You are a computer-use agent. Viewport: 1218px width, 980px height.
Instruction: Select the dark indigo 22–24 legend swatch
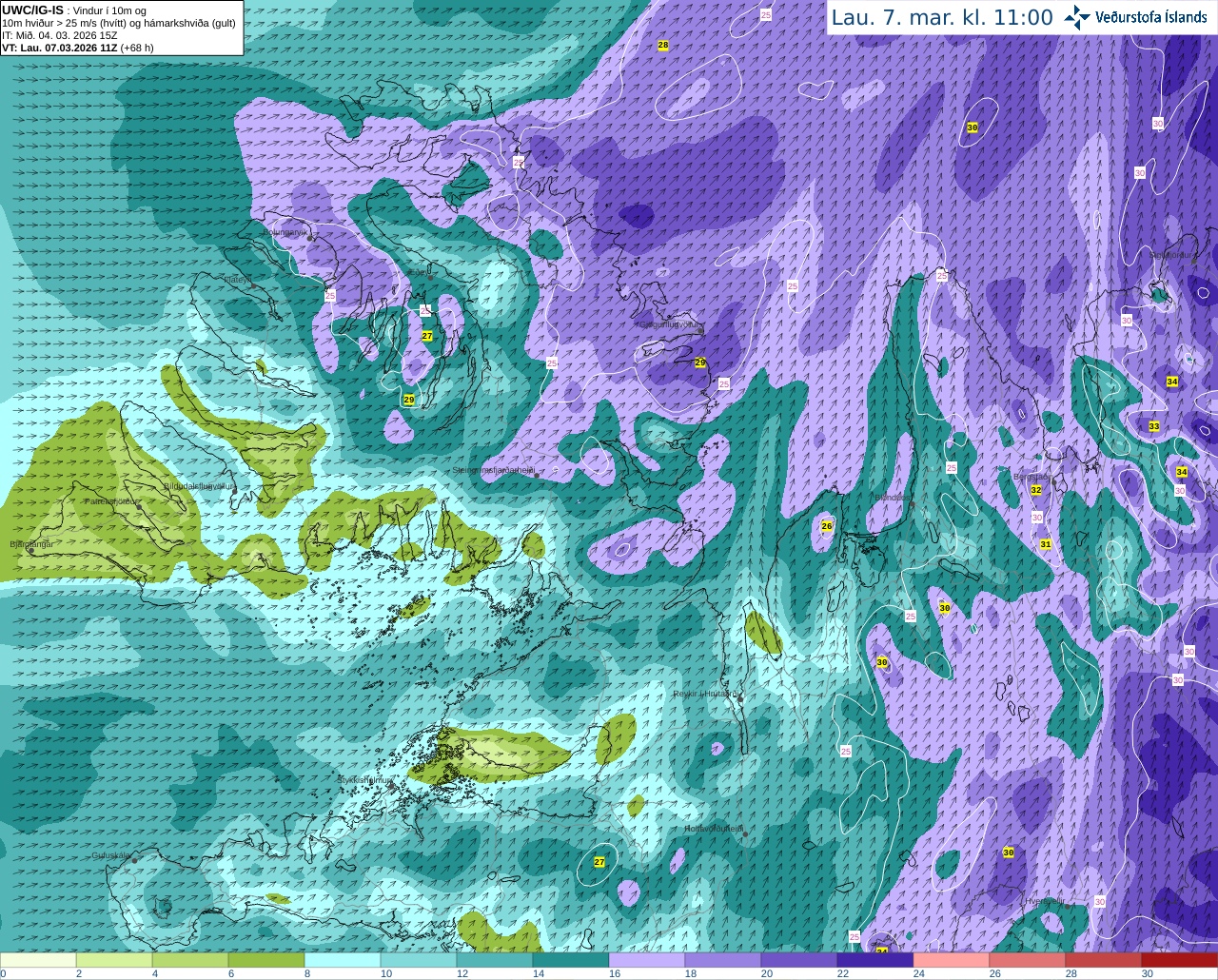coord(875,960)
